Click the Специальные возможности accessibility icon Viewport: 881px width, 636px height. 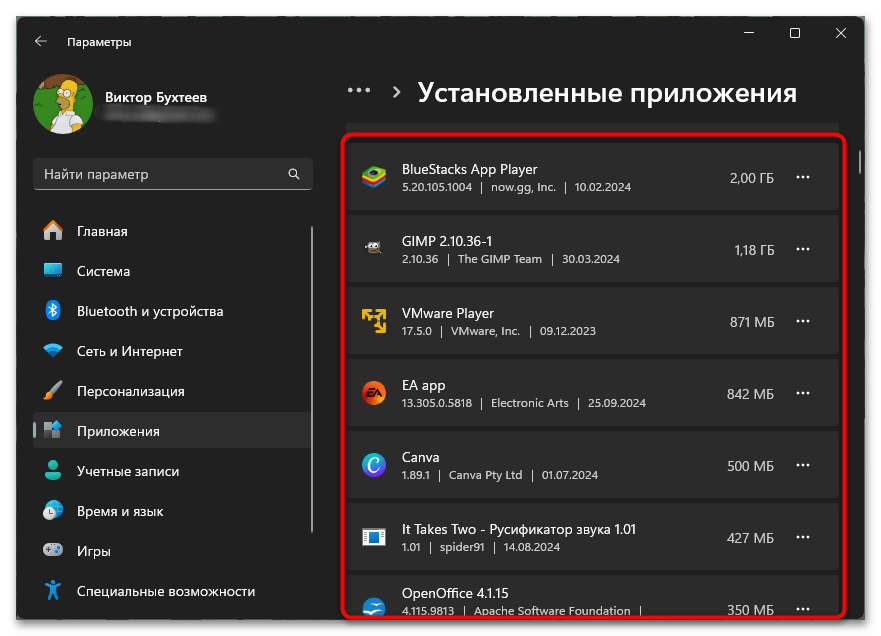[53, 590]
